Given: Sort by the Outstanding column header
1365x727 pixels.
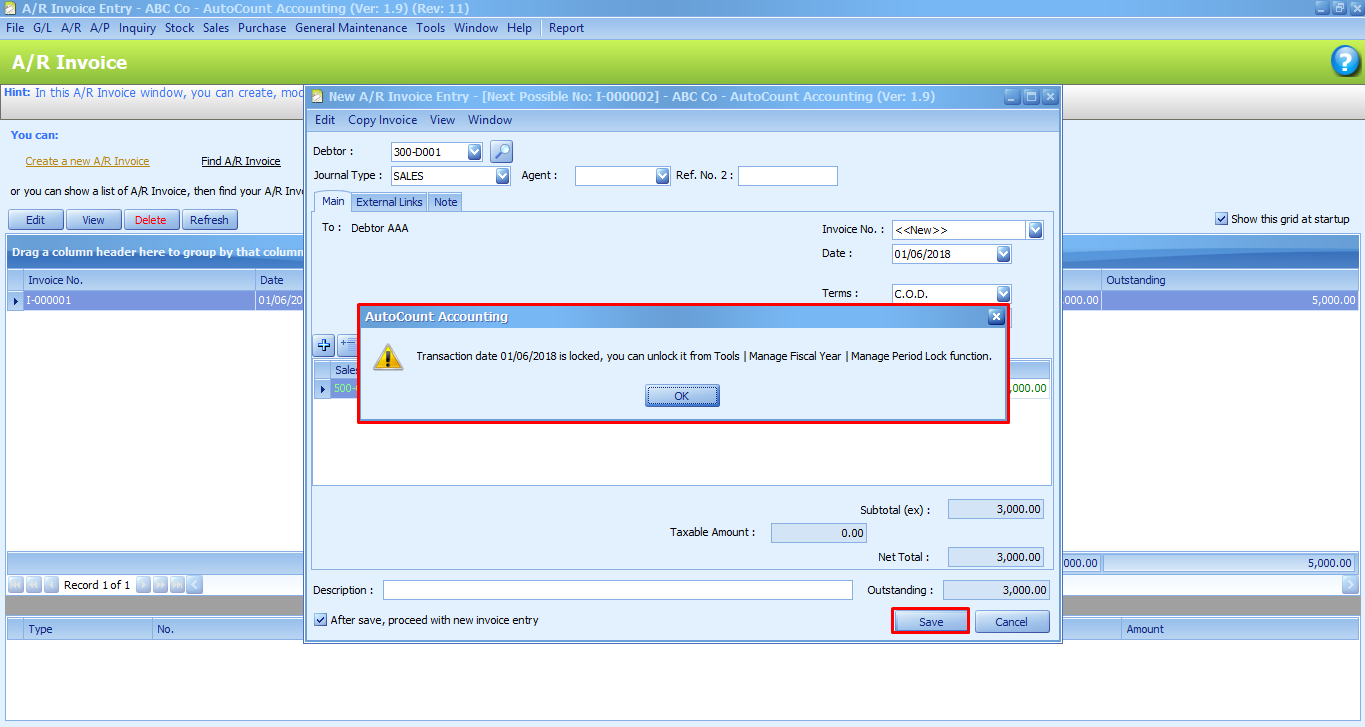Looking at the screenshot, I should click(x=1230, y=280).
